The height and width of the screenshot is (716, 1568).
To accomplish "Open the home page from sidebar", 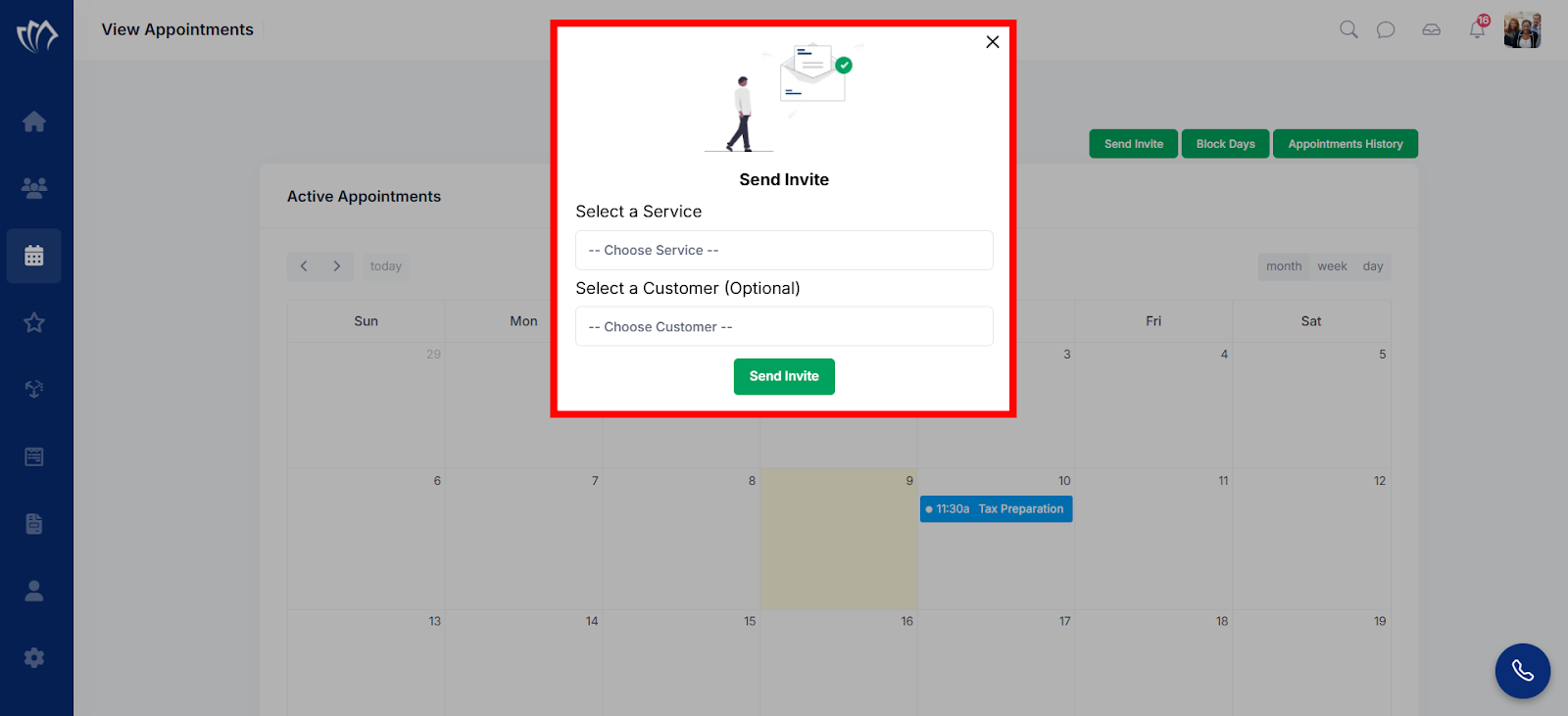I will [x=34, y=121].
